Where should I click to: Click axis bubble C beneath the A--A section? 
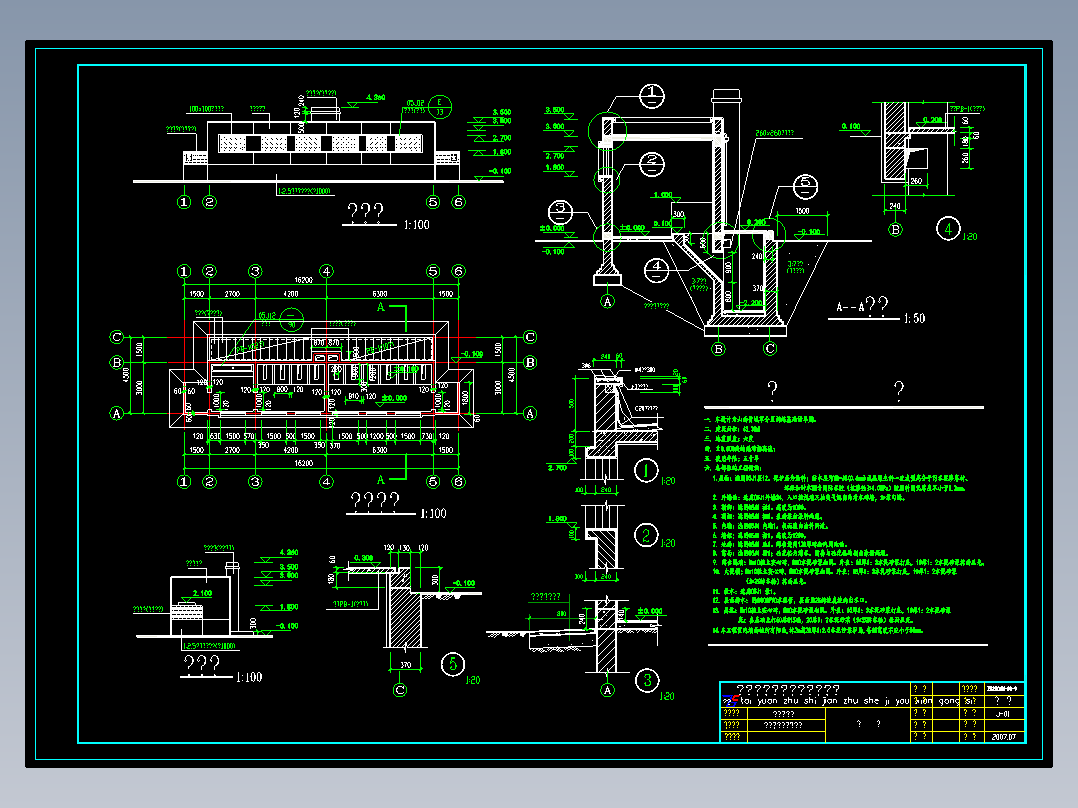tap(770, 349)
